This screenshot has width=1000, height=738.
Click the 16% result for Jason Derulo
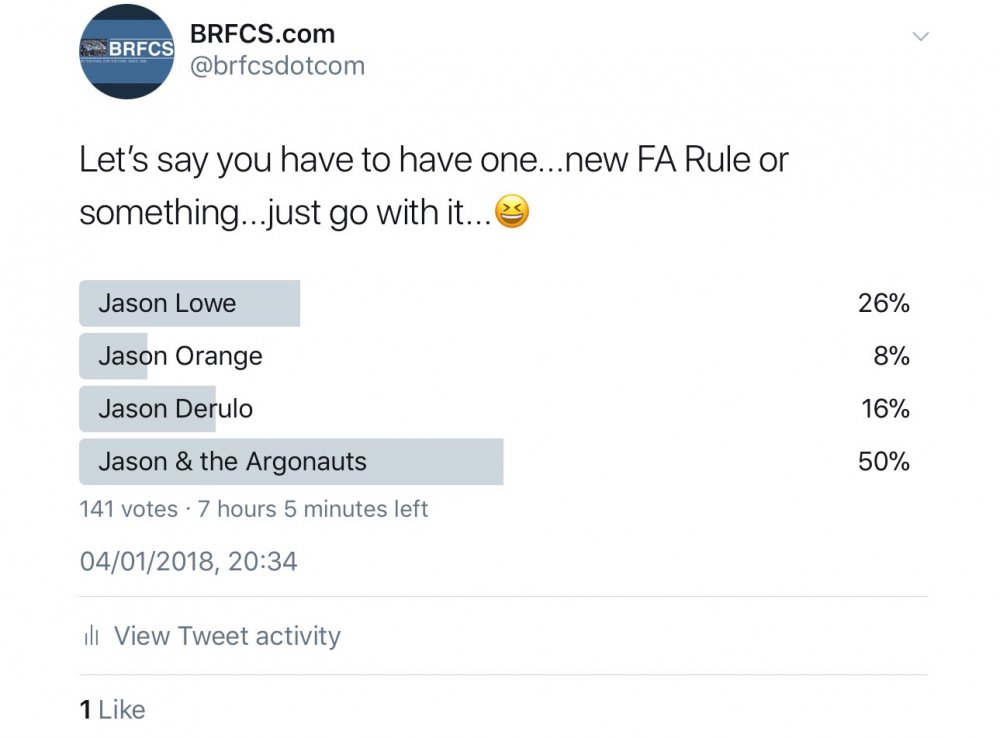[x=885, y=409]
